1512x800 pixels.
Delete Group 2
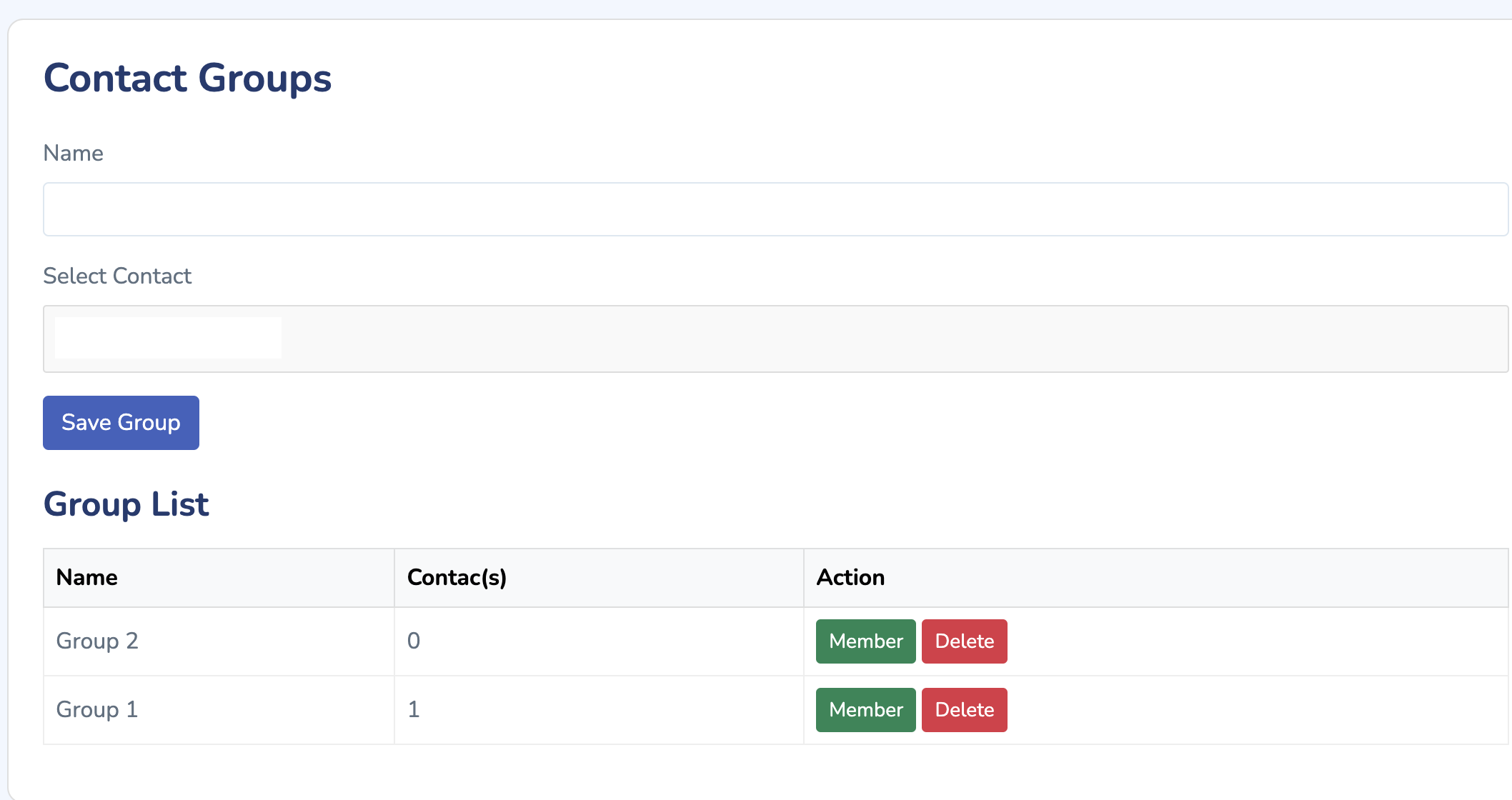coord(964,641)
